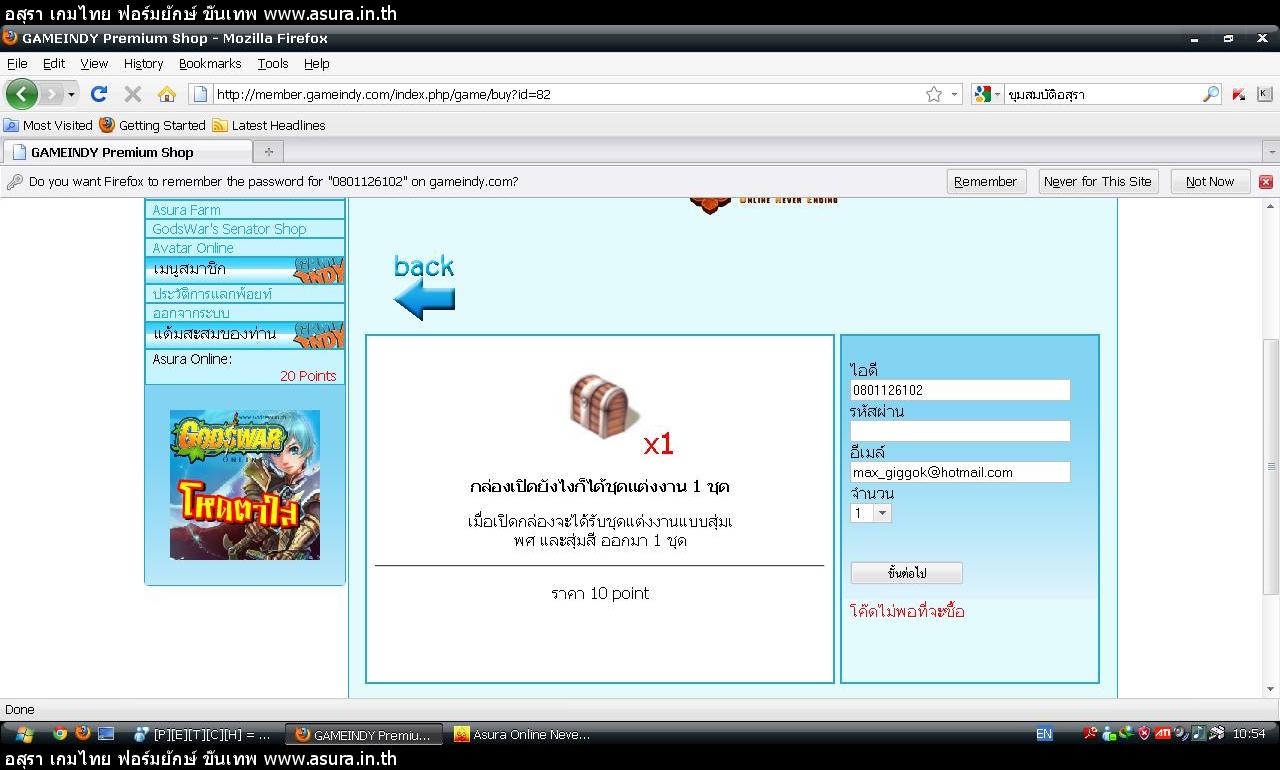The width and height of the screenshot is (1280, 770).
Task: Open the Edit menu
Action: click(x=54, y=63)
